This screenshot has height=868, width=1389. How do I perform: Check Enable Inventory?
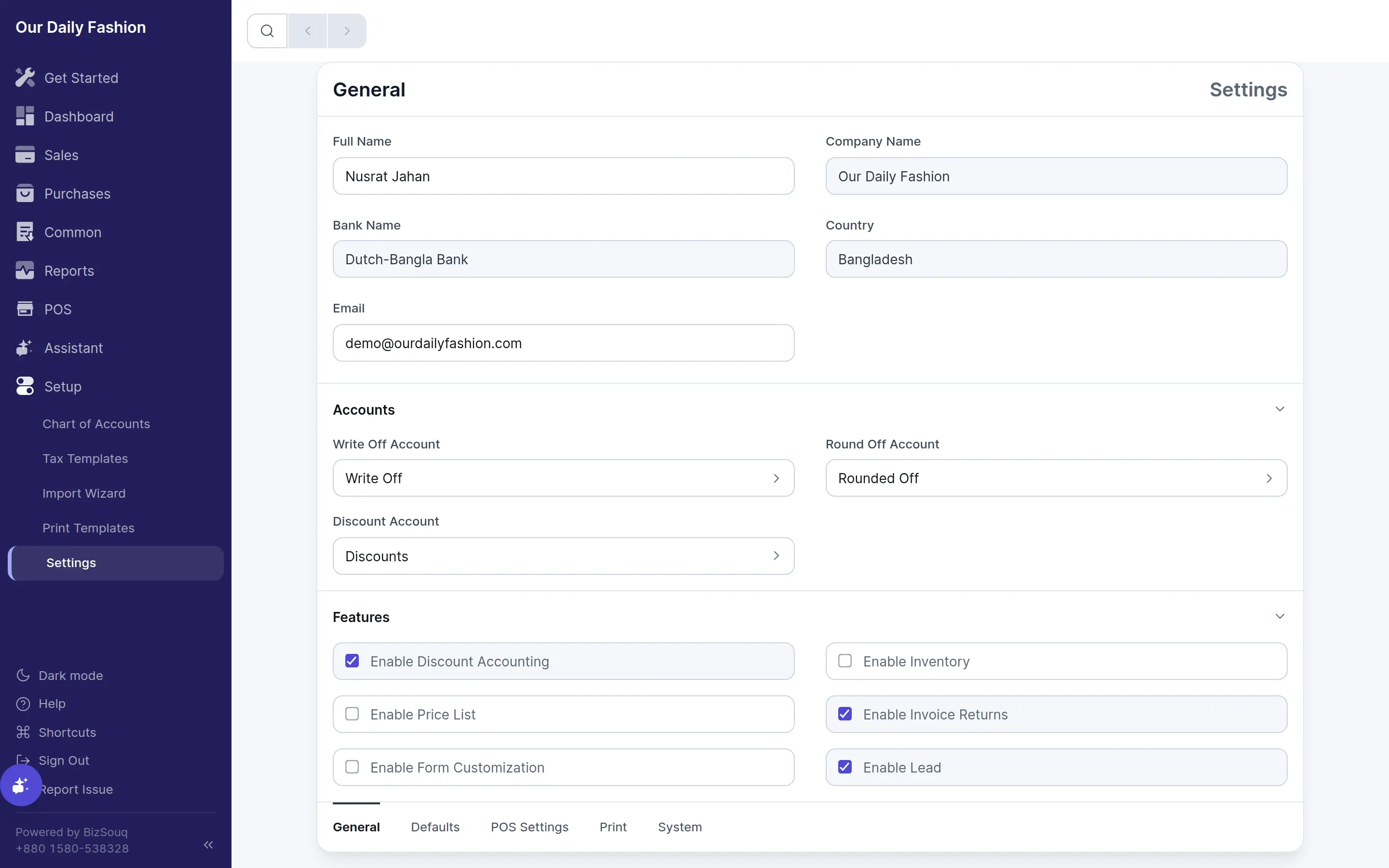click(x=845, y=661)
